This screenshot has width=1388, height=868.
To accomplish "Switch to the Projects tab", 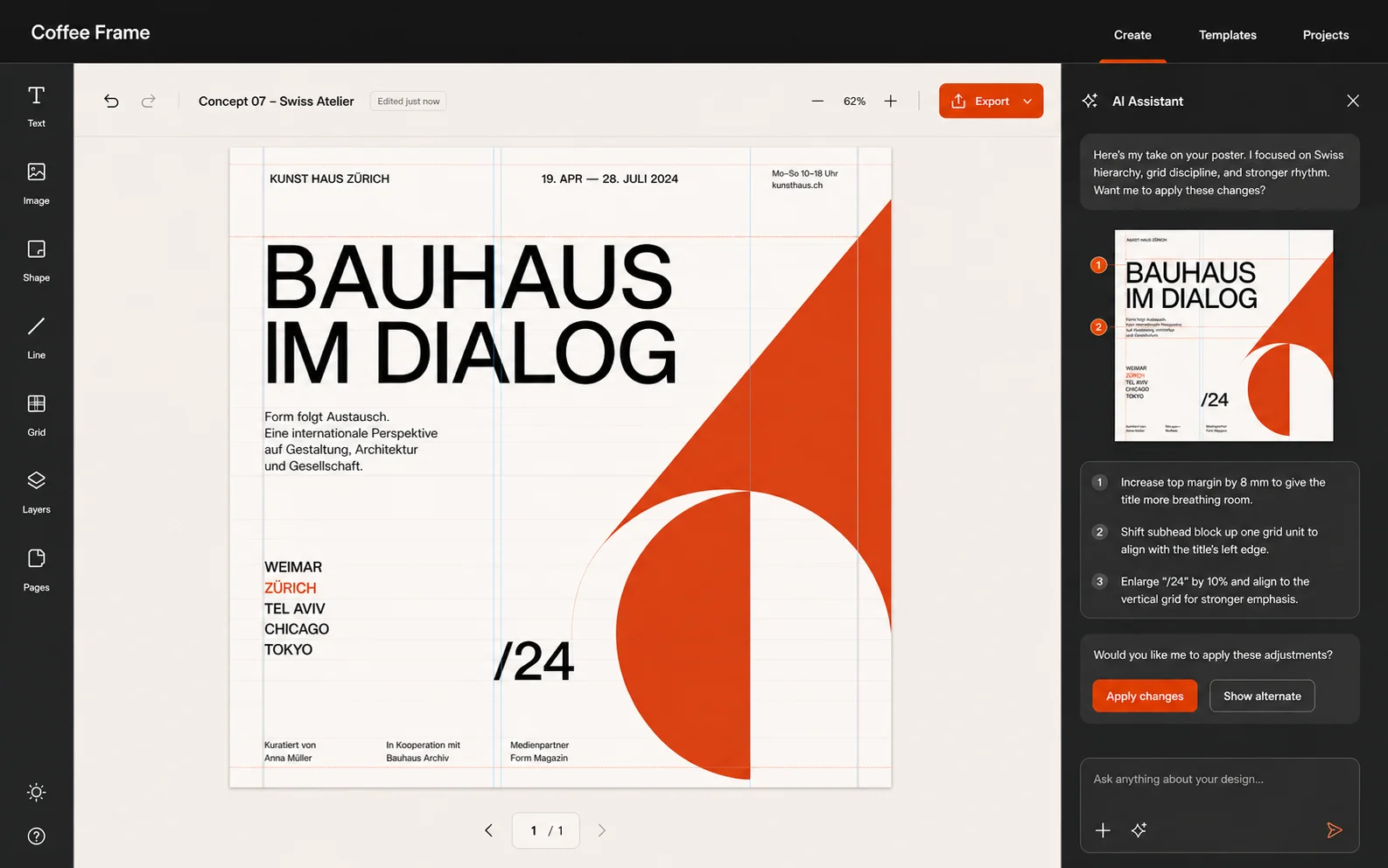I will 1325,35.
